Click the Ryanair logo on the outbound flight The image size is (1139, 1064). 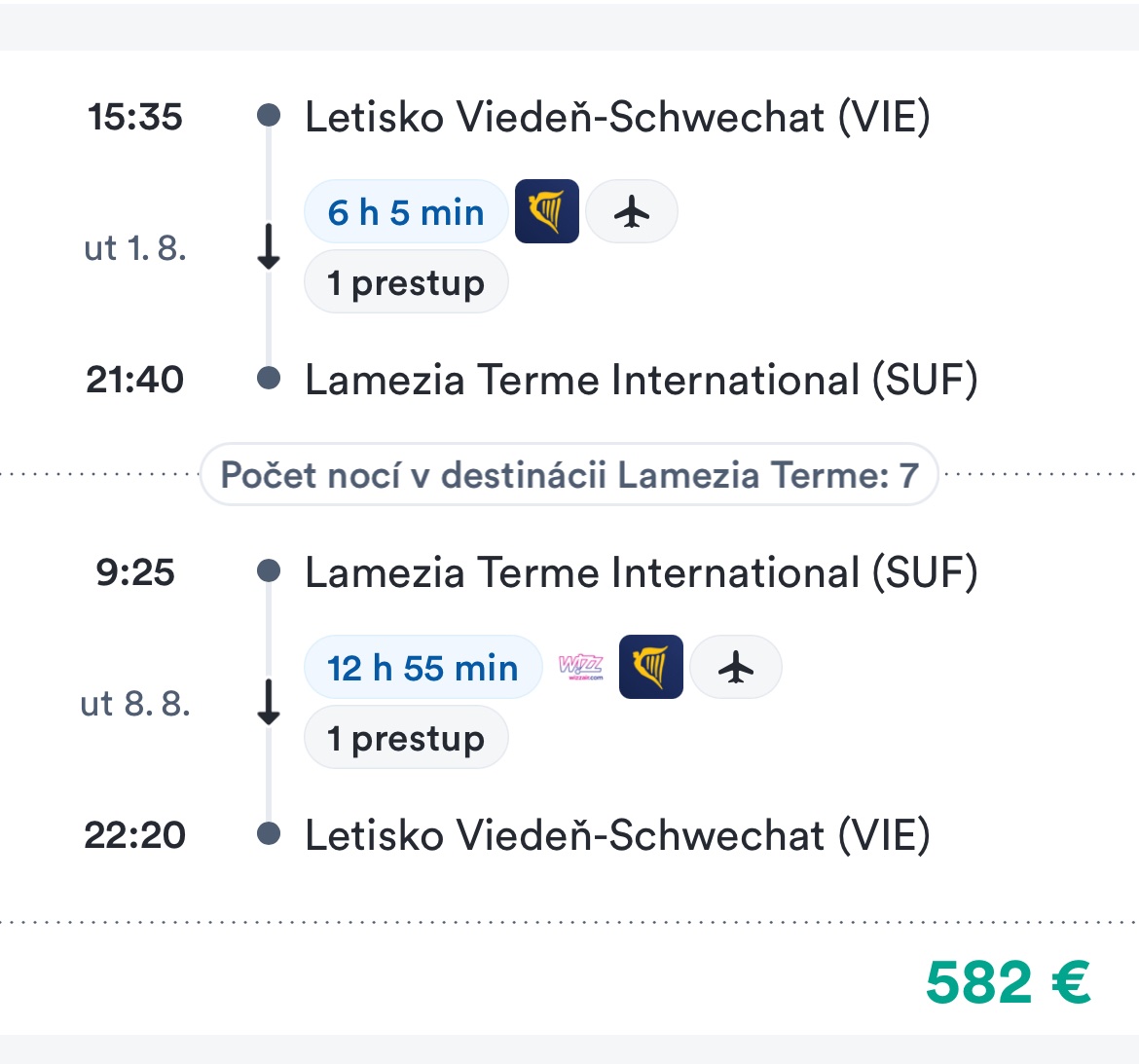(546, 211)
